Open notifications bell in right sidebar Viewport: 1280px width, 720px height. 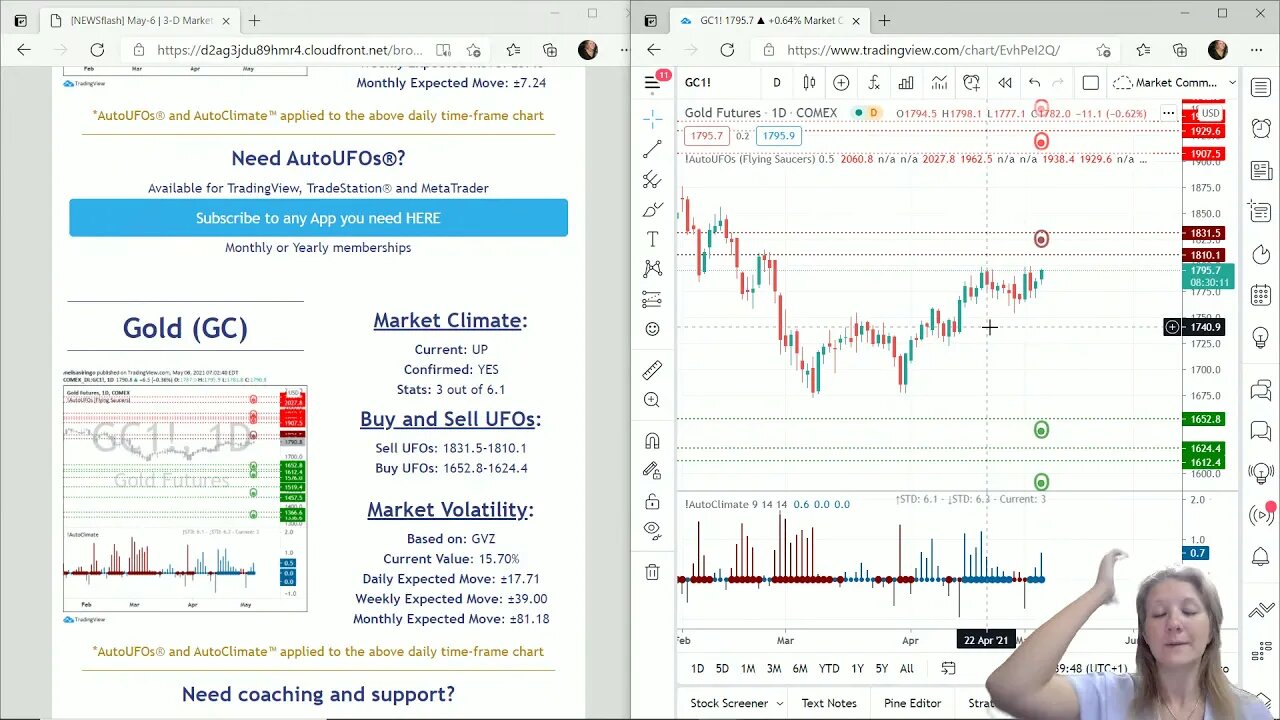click(1260, 557)
